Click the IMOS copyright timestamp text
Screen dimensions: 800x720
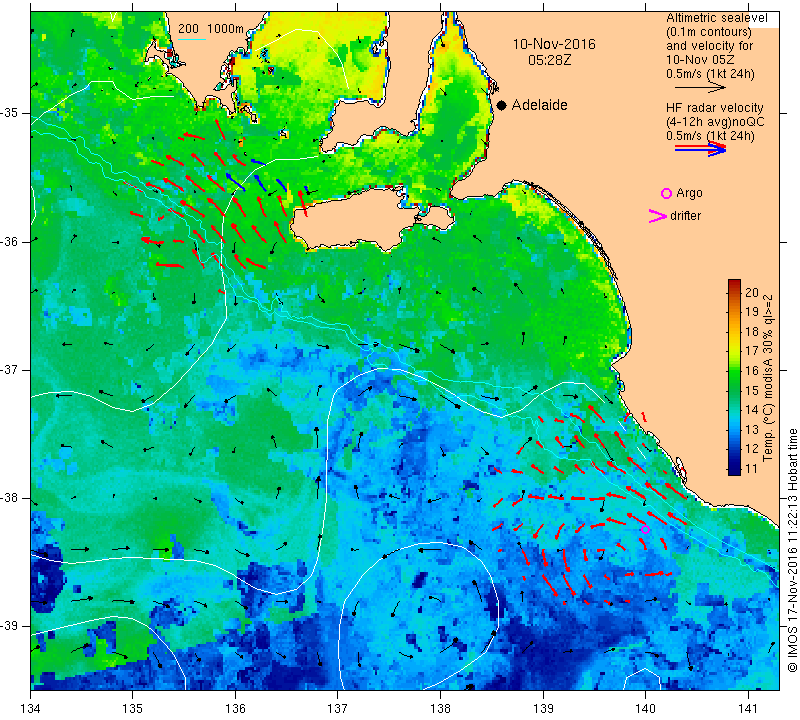[792, 550]
